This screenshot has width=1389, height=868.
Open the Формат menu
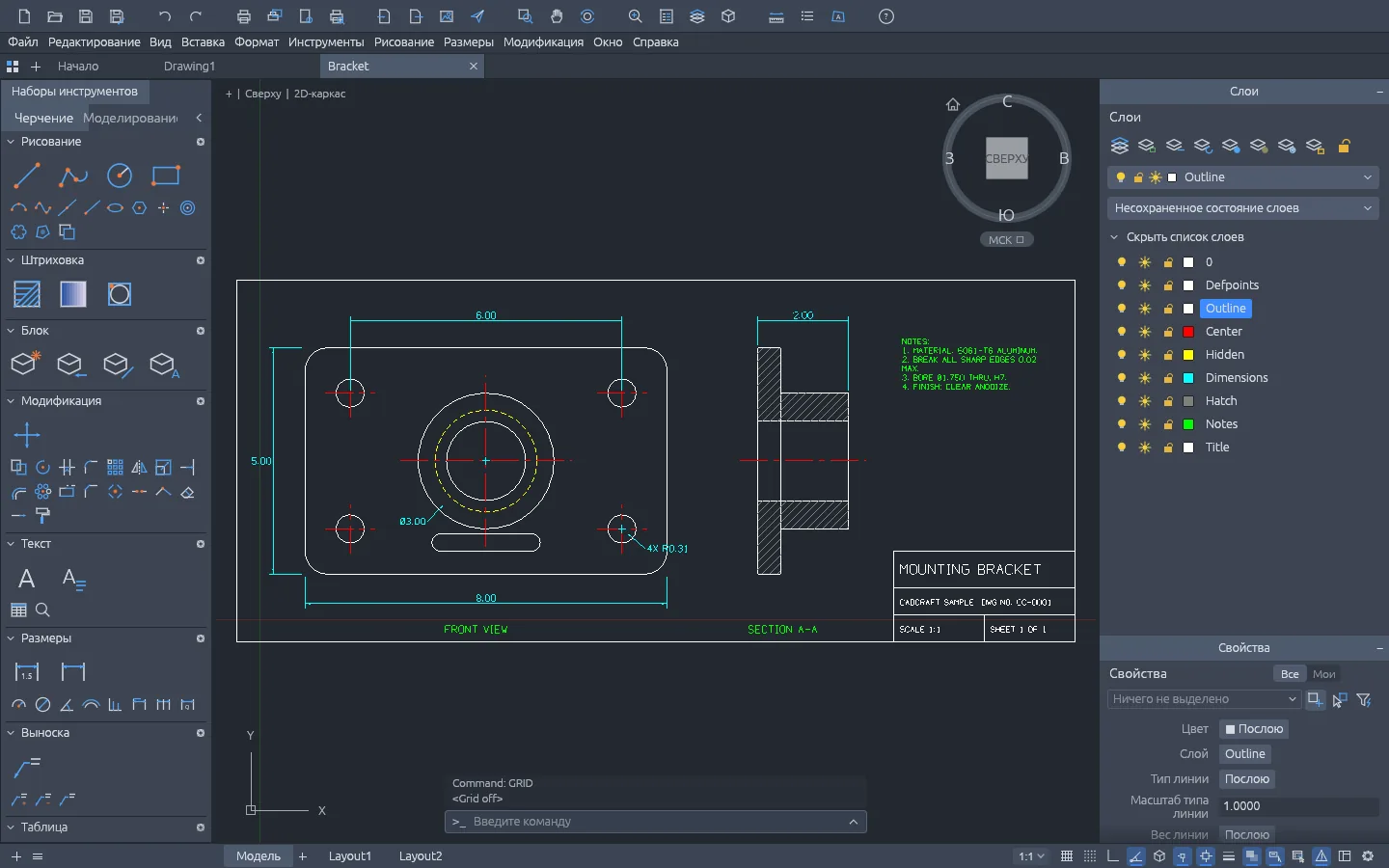pyautogui.click(x=257, y=42)
